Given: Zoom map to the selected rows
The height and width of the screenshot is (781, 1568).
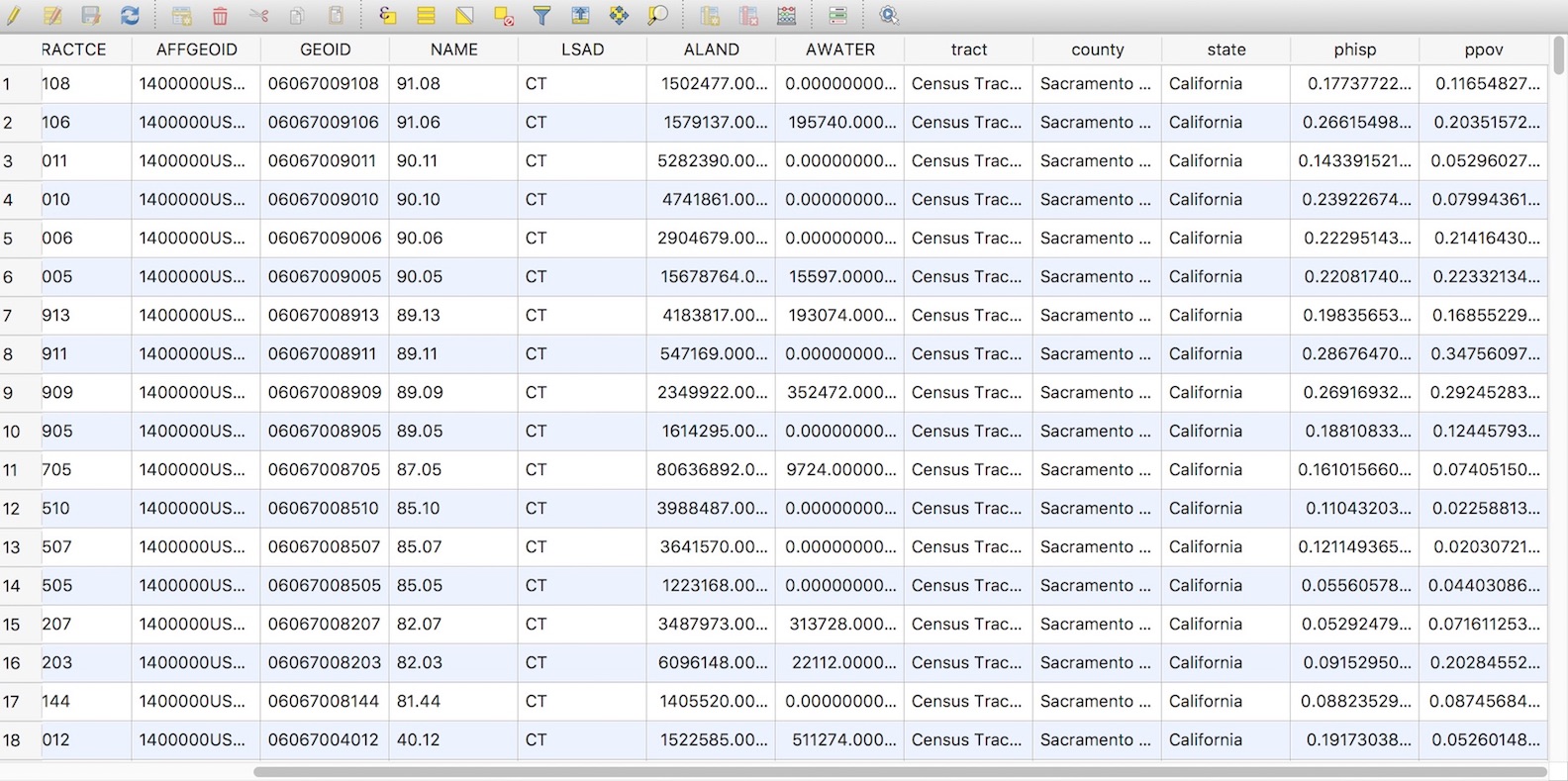Looking at the screenshot, I should coord(657,15).
